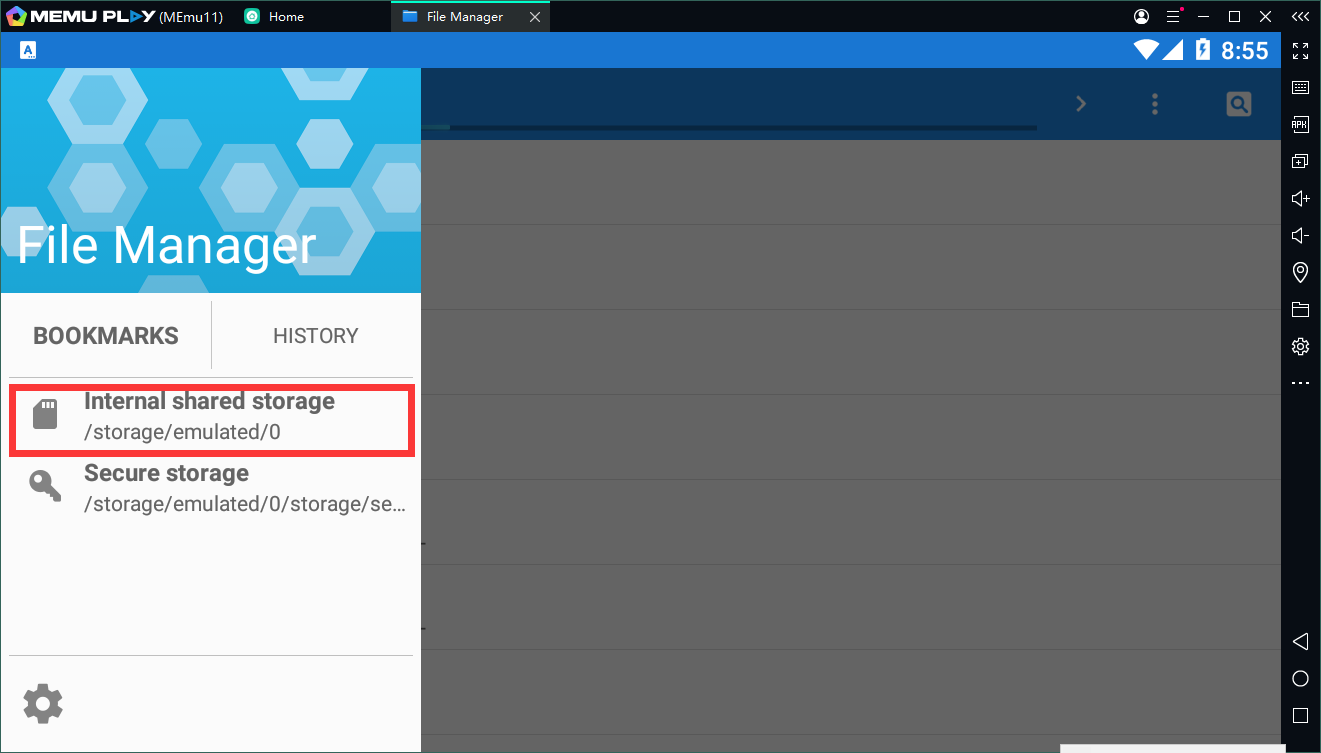Click the install APK icon
The height and width of the screenshot is (753, 1321).
point(1300,125)
